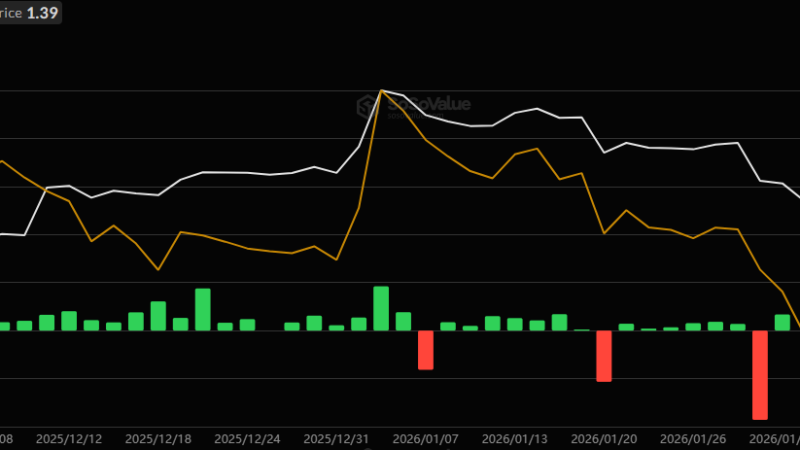Click the largest red bar at far right
The width and height of the screenshot is (800, 450).
pyautogui.click(x=760, y=374)
